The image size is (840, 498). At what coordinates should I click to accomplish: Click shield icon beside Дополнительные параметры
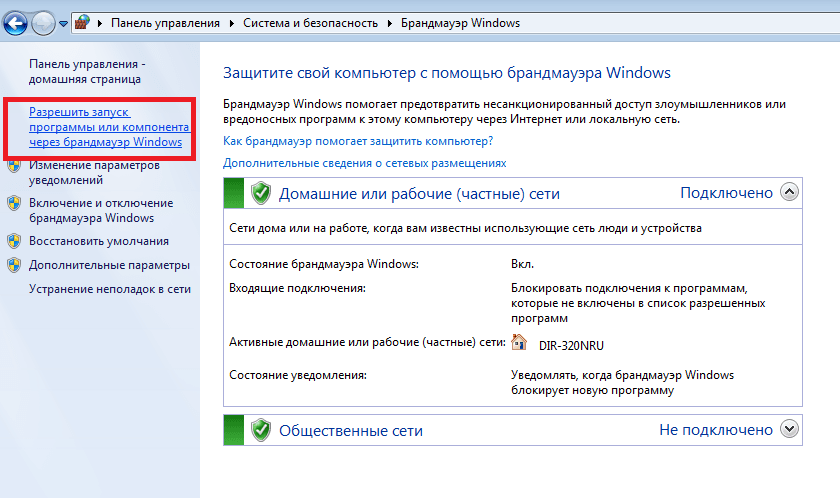tap(14, 265)
